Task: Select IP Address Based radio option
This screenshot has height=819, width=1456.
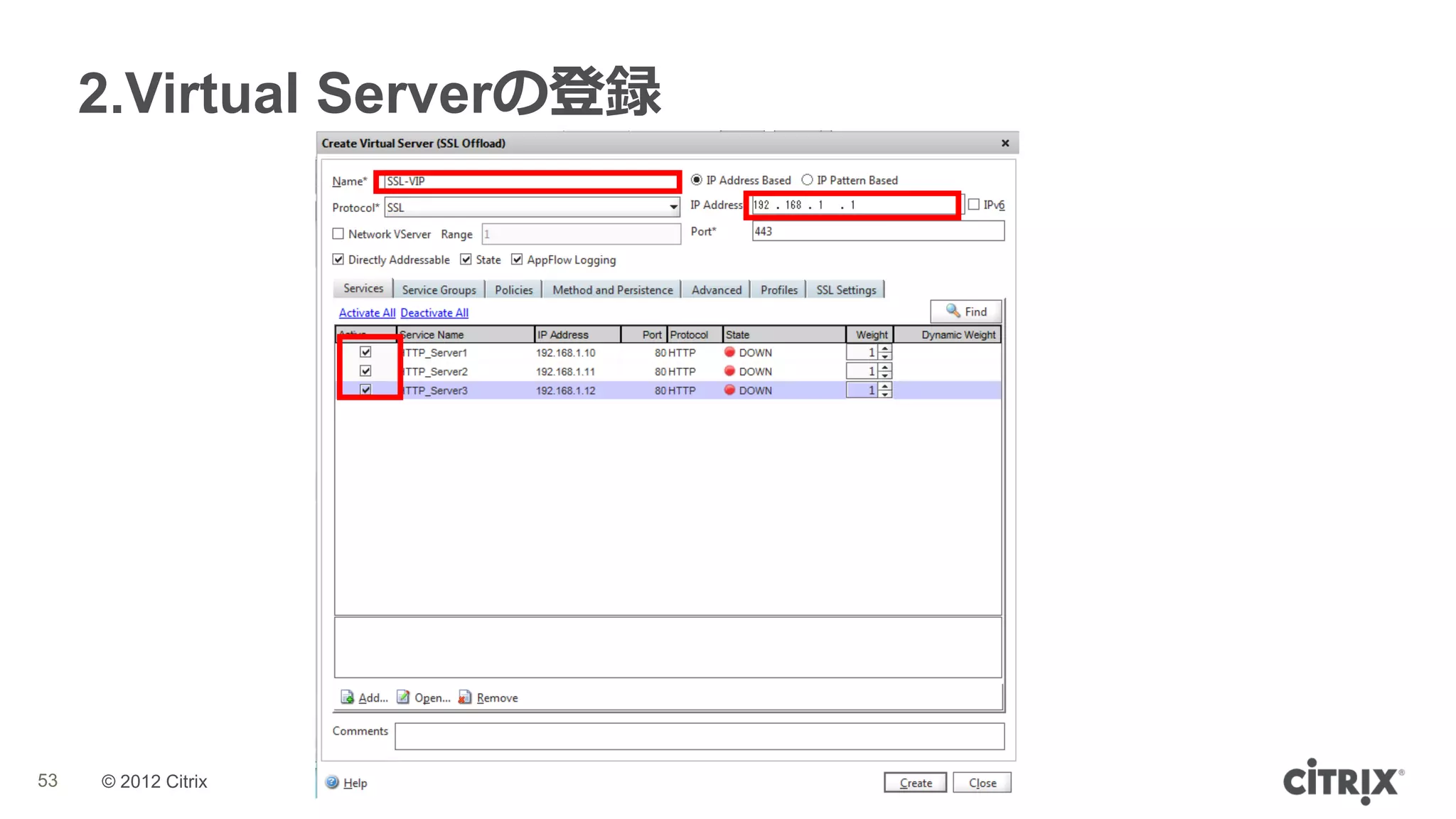Action: [x=697, y=180]
